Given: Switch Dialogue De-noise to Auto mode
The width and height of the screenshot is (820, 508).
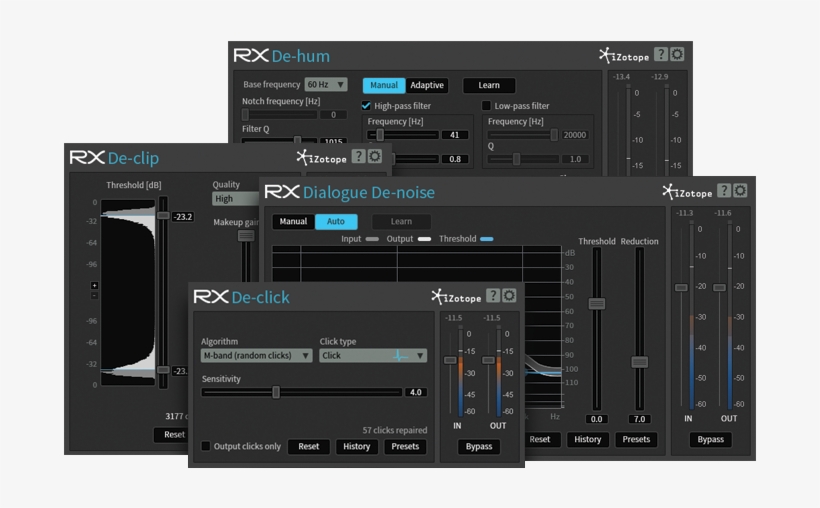Looking at the screenshot, I should click(x=336, y=221).
